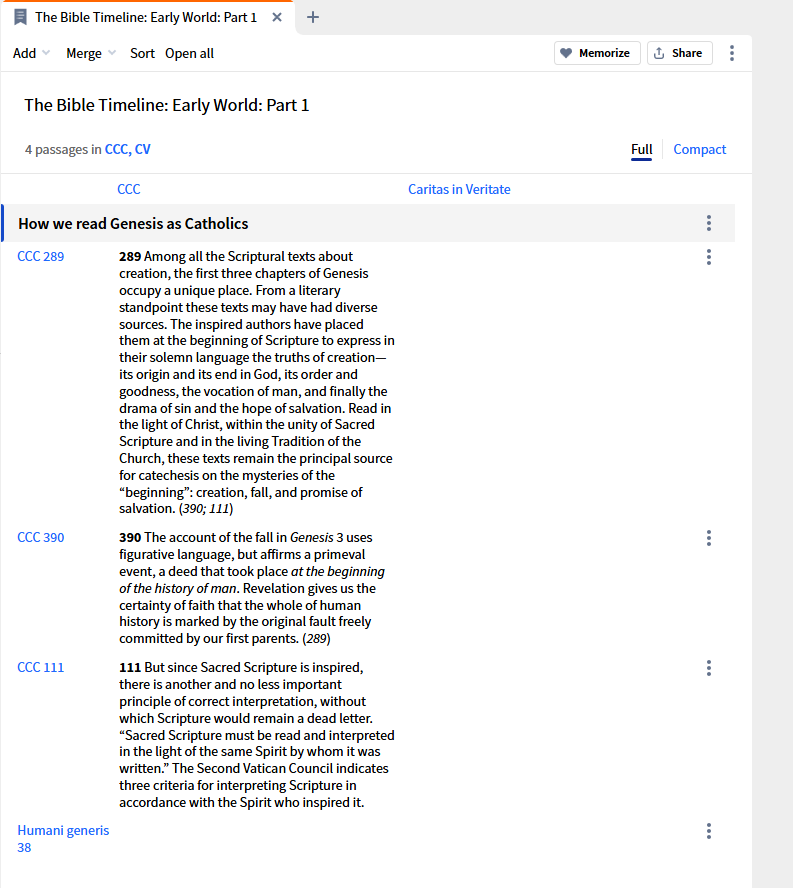Open options menu for CCC 111 row

[709, 668]
